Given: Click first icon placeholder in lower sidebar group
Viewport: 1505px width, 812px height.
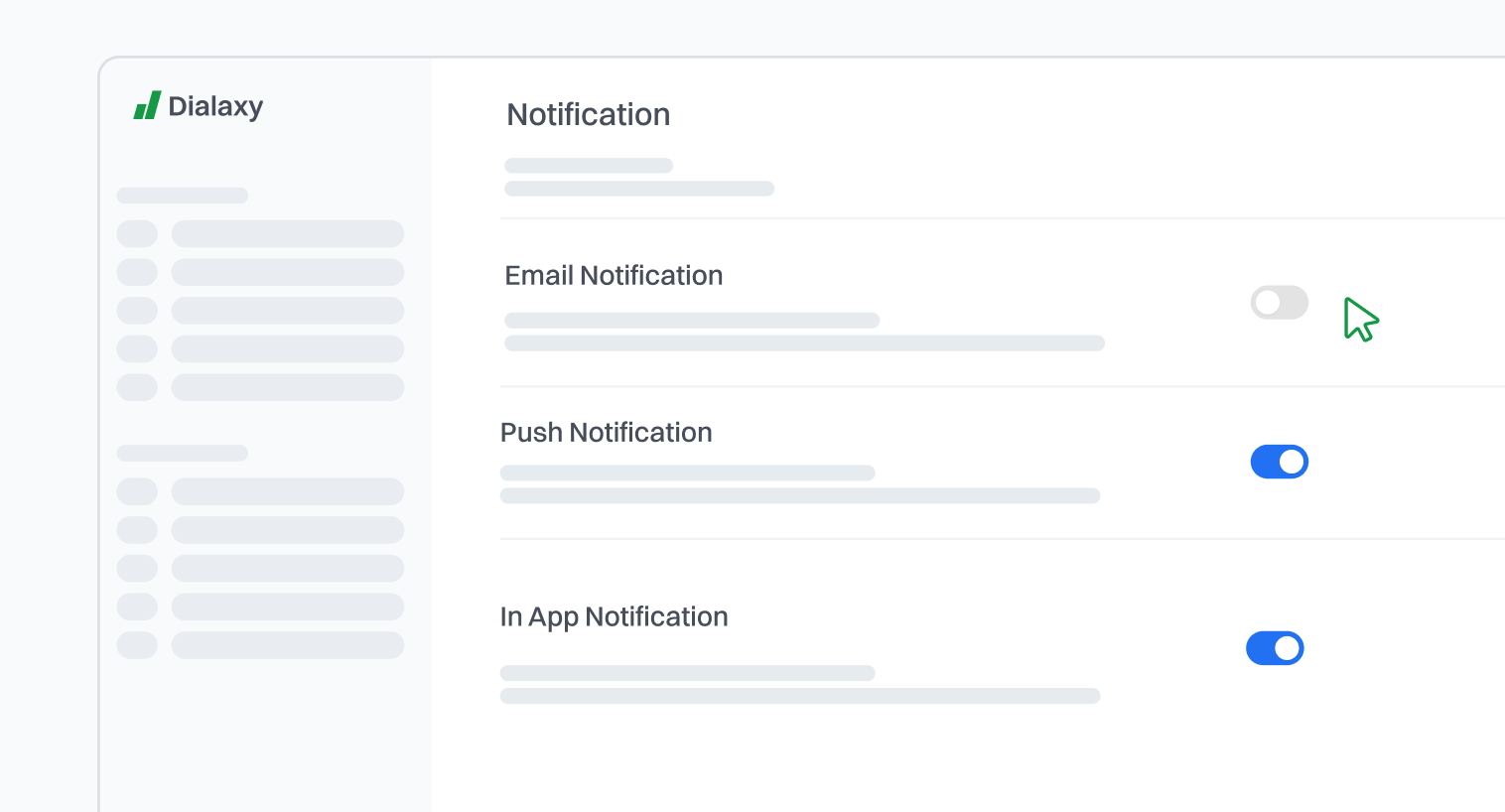Looking at the screenshot, I should pos(137,491).
